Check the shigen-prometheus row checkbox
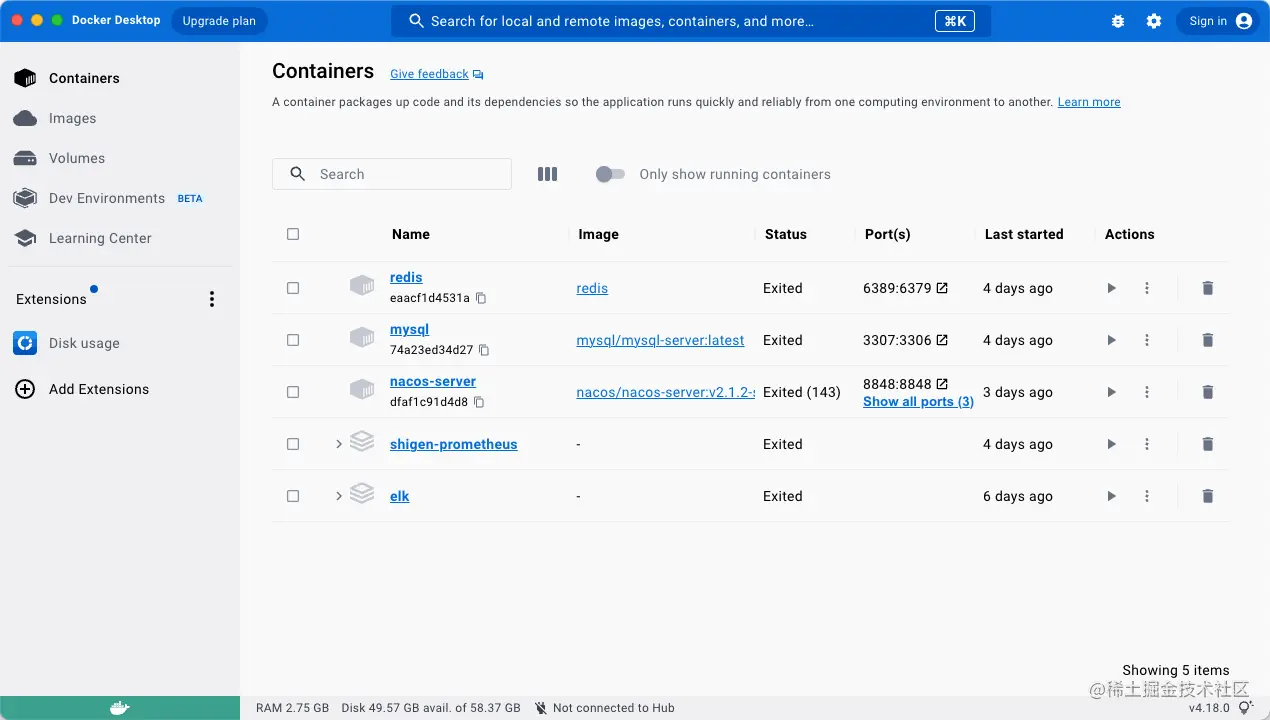 (293, 444)
